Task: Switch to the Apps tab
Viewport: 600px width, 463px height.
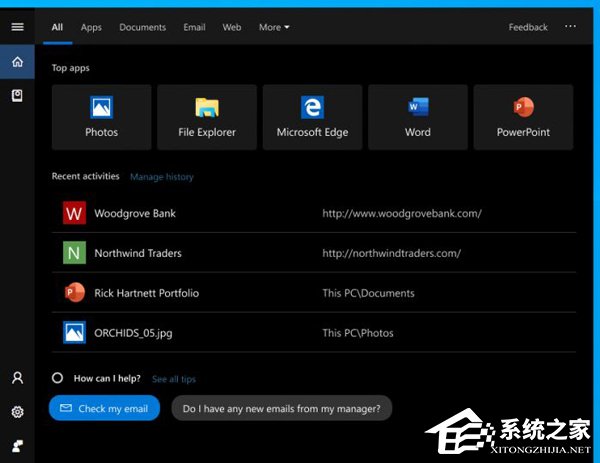Action: 91,28
